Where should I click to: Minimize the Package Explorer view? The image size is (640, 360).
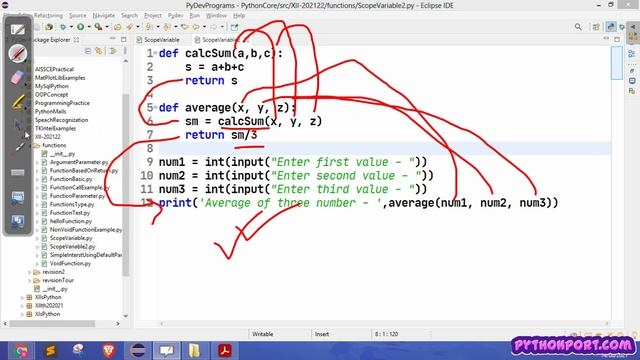click(x=113, y=39)
